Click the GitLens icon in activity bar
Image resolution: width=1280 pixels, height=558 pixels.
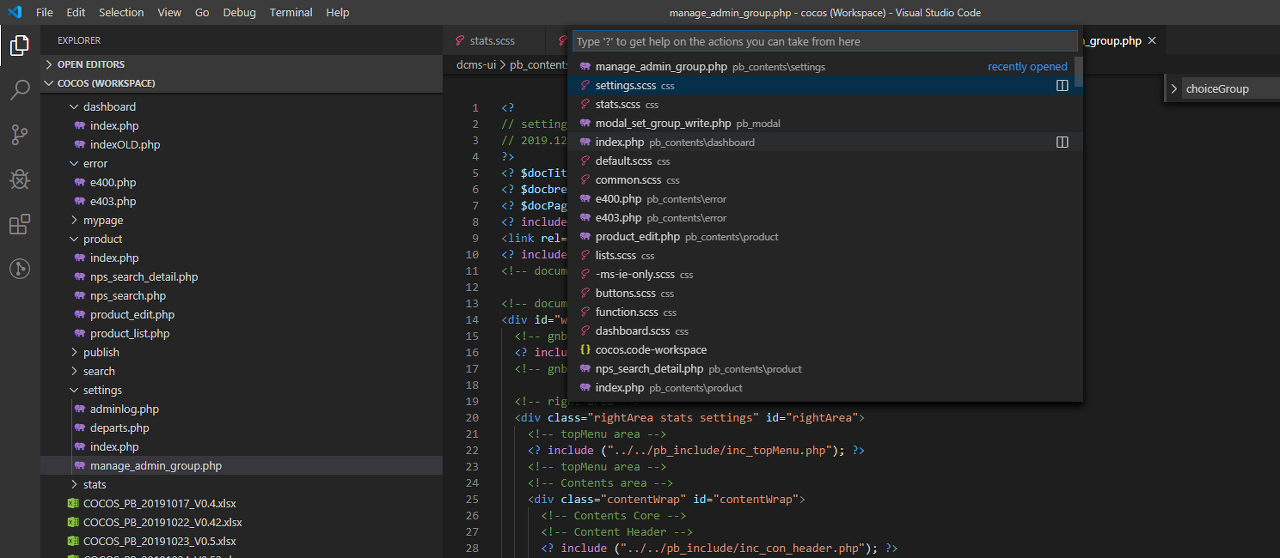click(x=19, y=268)
